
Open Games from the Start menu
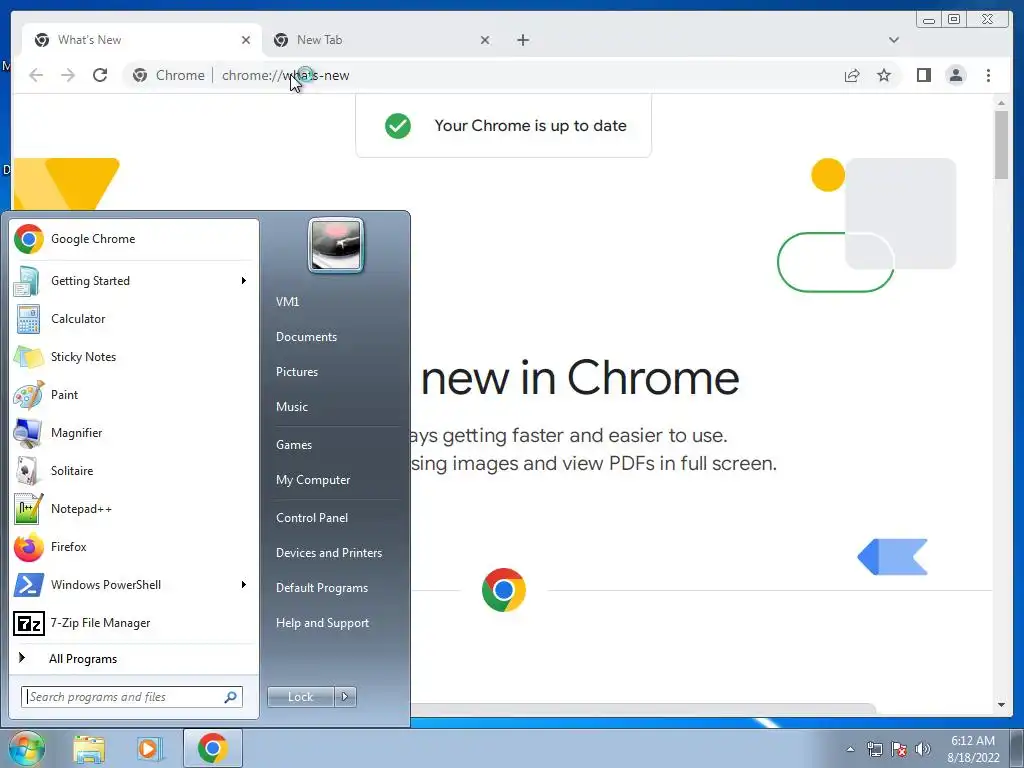(x=294, y=445)
